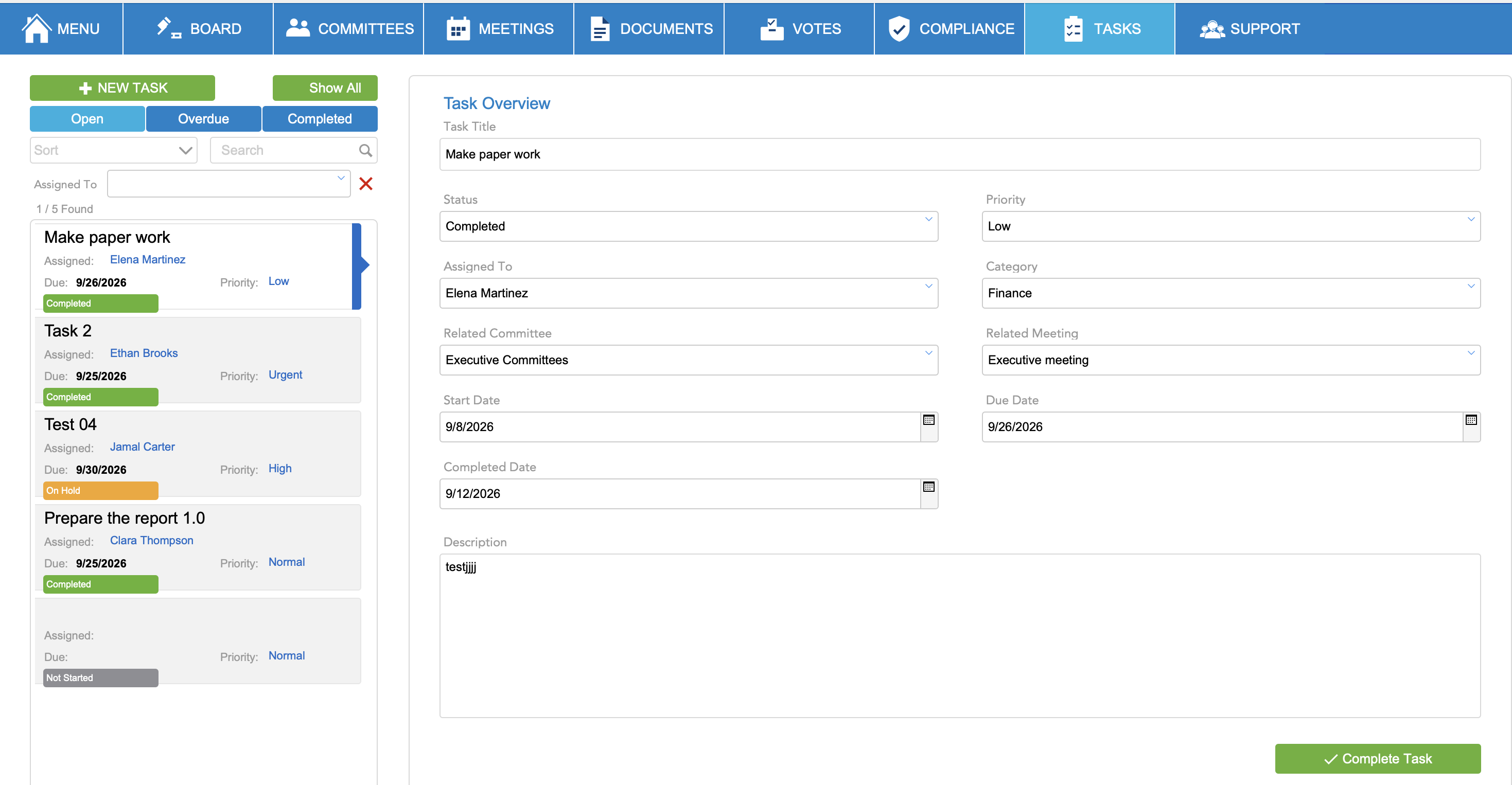The width and height of the screenshot is (1512, 785).
Task: Filter tasks by Completed tab
Action: point(319,118)
